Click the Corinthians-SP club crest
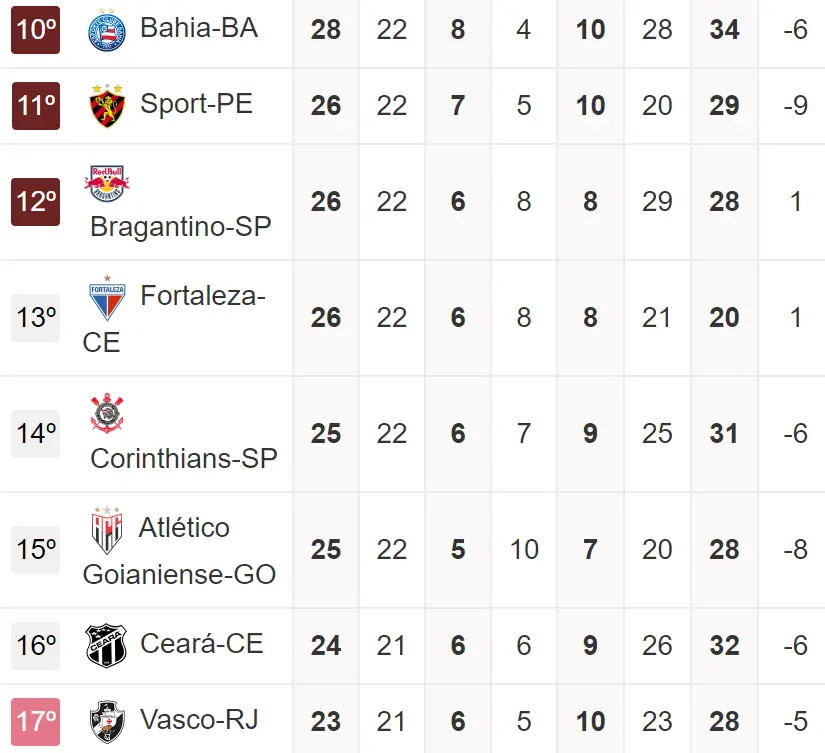 pyautogui.click(x=107, y=414)
